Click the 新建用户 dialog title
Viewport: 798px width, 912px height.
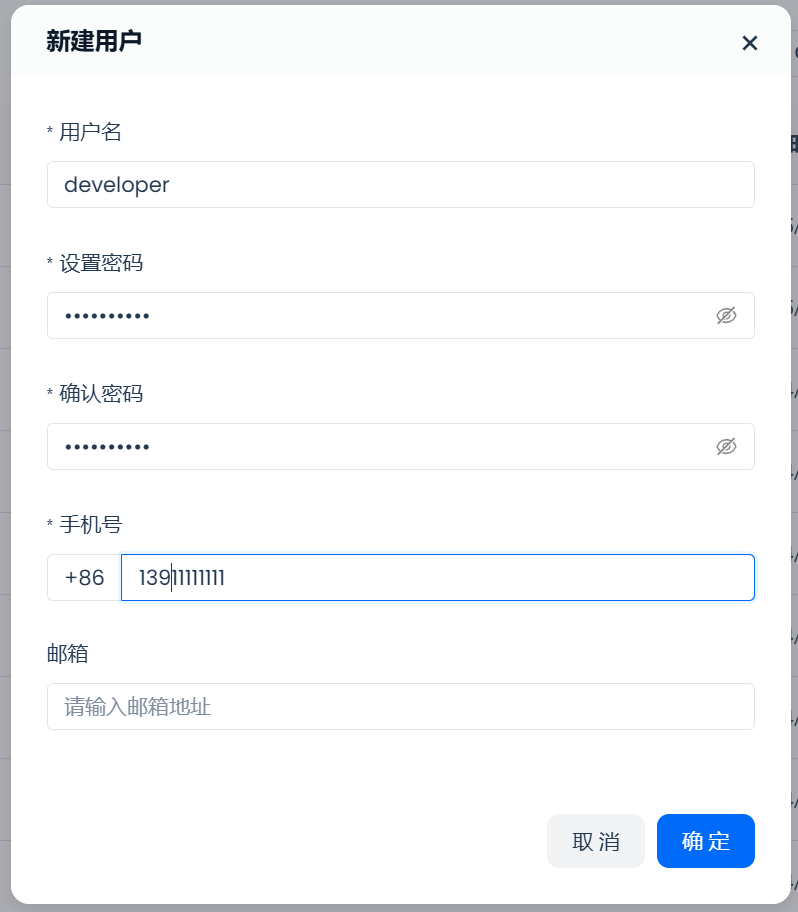coord(94,41)
